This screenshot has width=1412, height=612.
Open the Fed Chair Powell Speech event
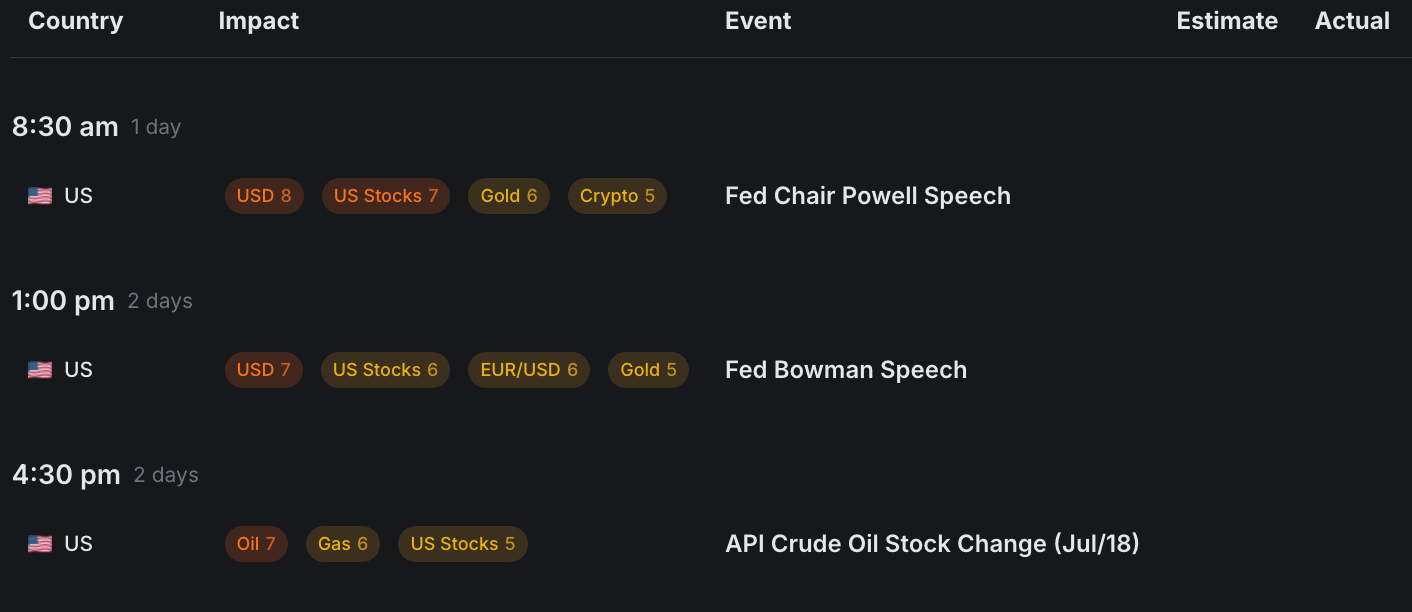point(867,196)
